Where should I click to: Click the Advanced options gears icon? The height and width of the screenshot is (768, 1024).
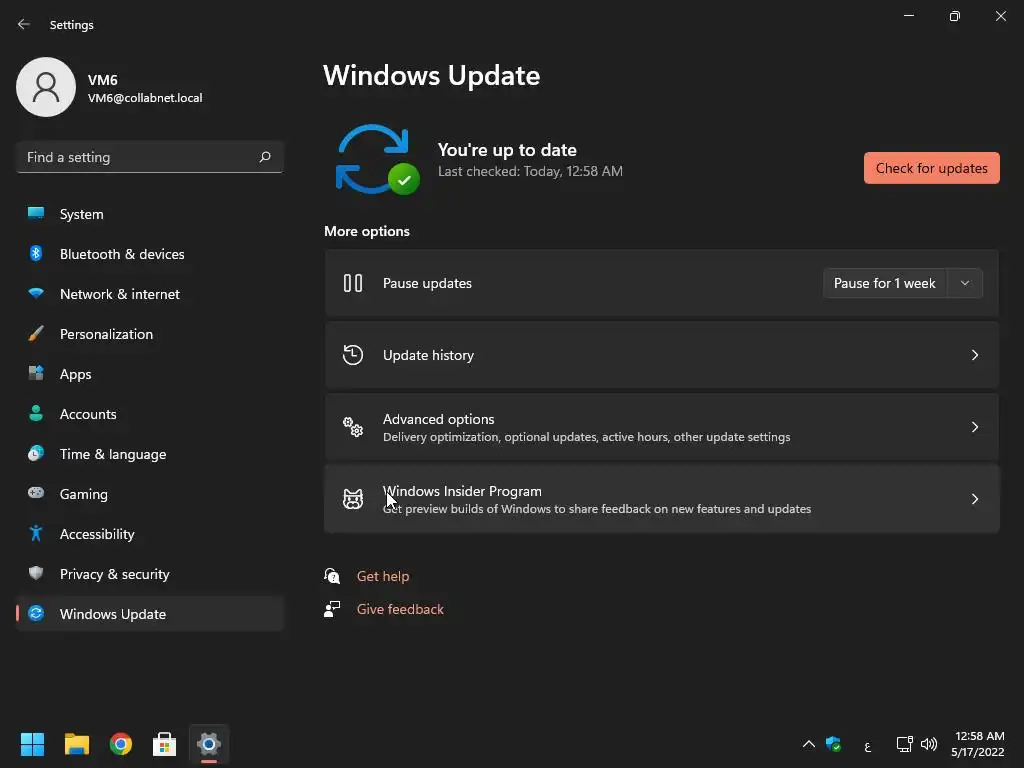[353, 426]
